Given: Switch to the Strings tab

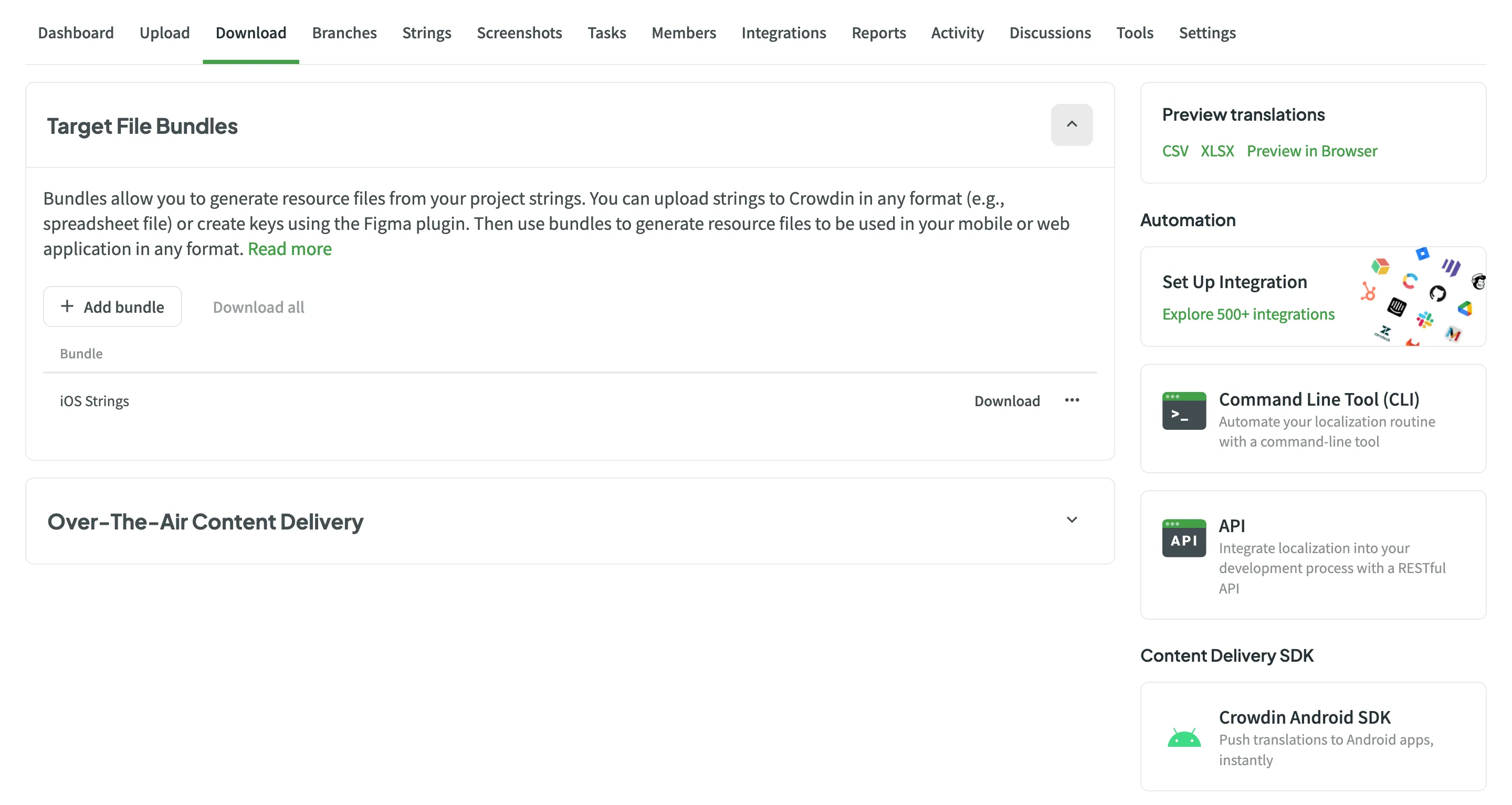Looking at the screenshot, I should [426, 33].
